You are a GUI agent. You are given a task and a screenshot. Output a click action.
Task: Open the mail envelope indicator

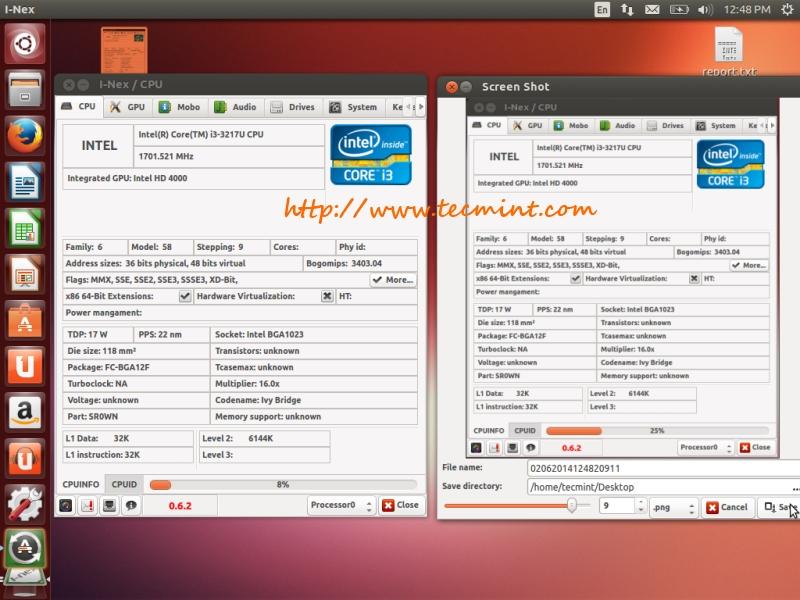[652, 9]
